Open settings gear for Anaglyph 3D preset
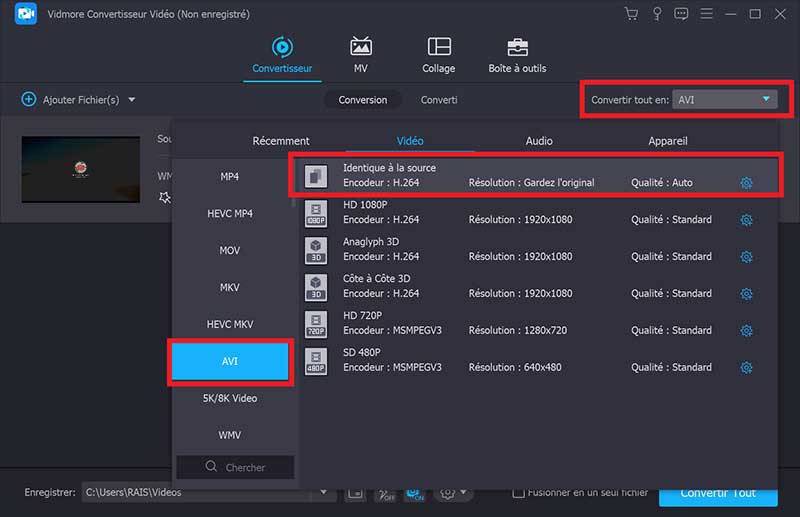 pos(746,257)
